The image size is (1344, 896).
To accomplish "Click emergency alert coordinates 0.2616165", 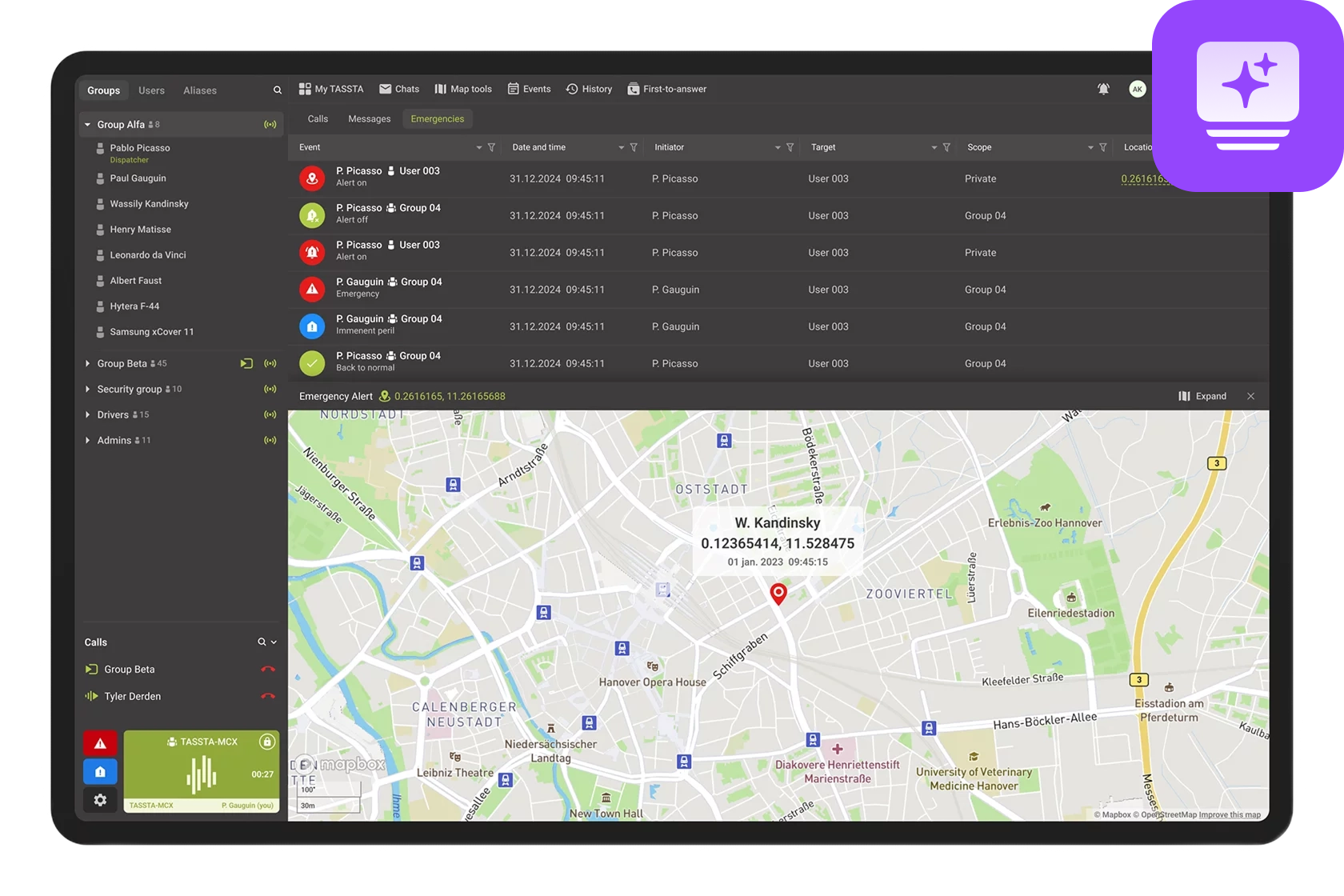I will pos(450,396).
